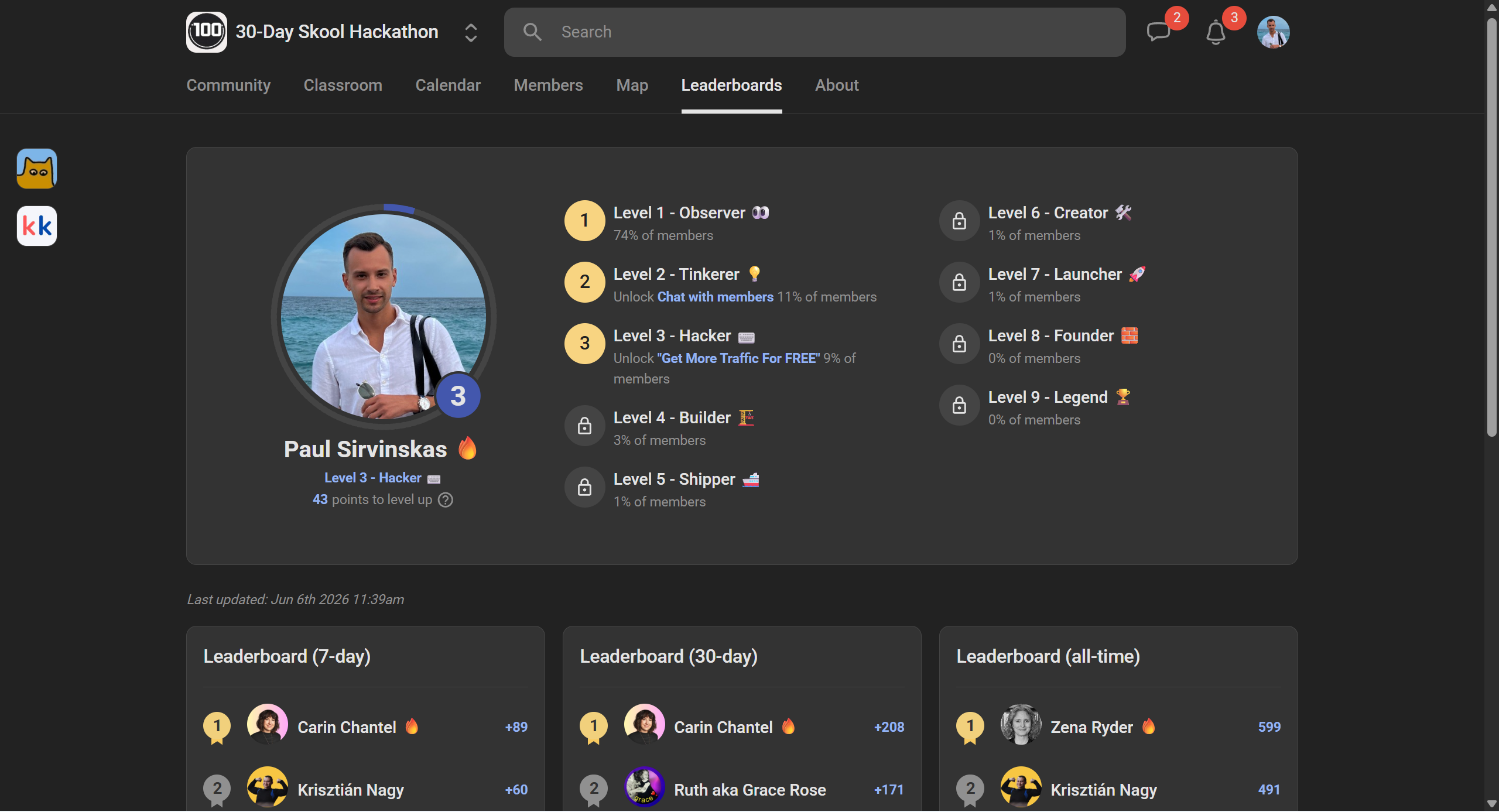
Task: Open Carin Chantel in 7-day leaderboard
Action: [x=347, y=727]
